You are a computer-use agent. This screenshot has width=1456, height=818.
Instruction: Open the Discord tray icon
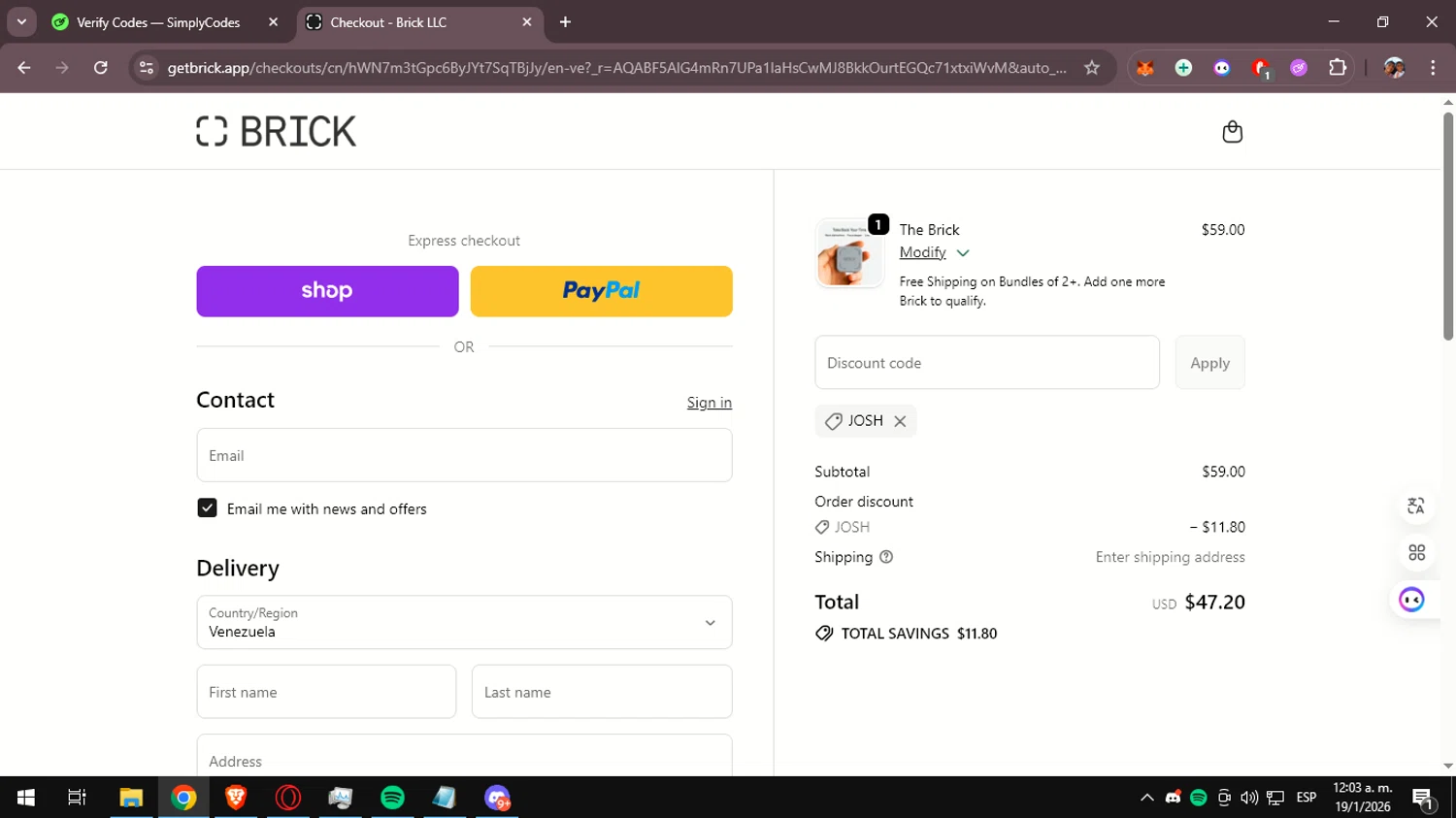pyautogui.click(x=1173, y=798)
